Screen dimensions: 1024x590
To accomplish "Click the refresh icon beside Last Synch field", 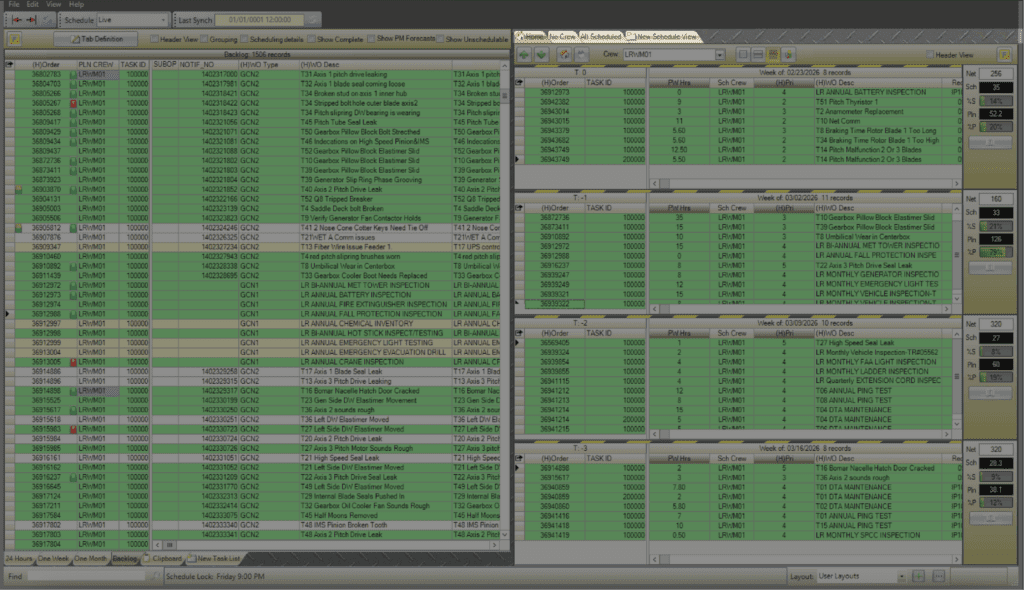I will [x=313, y=19].
